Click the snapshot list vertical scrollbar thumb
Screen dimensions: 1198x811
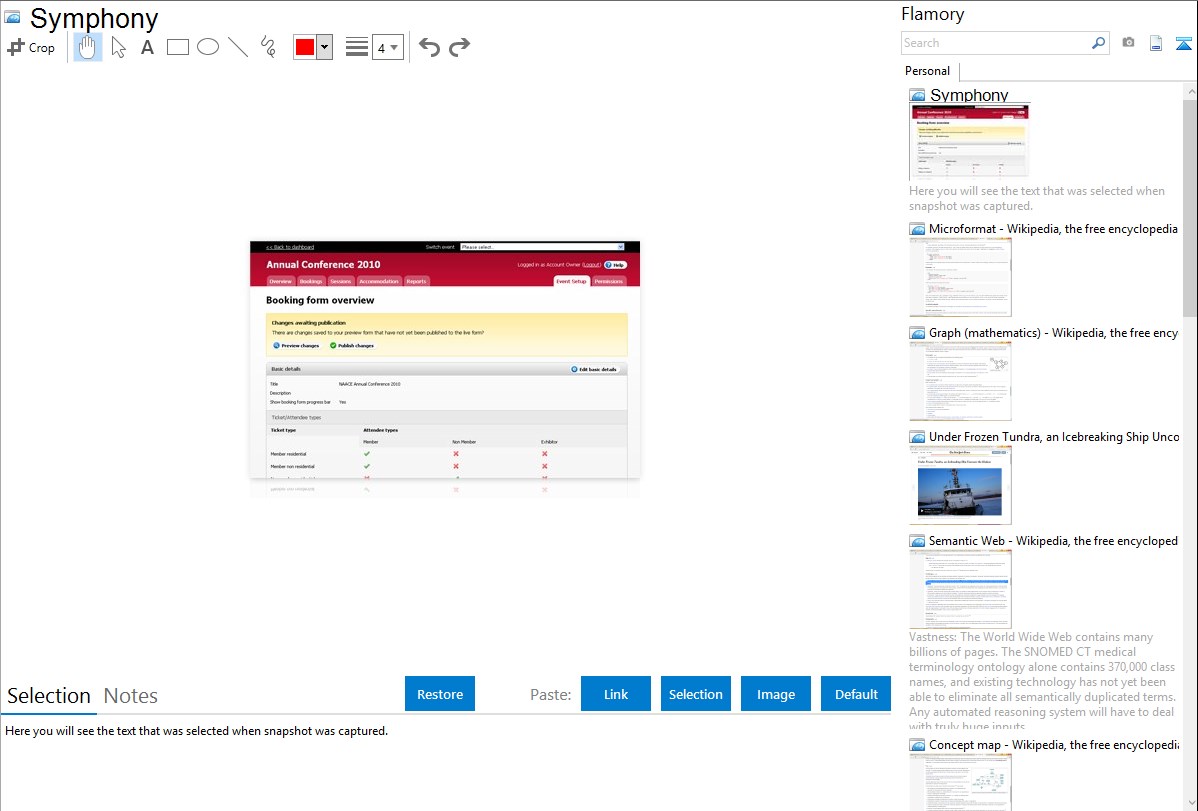pyautogui.click(x=1190, y=207)
